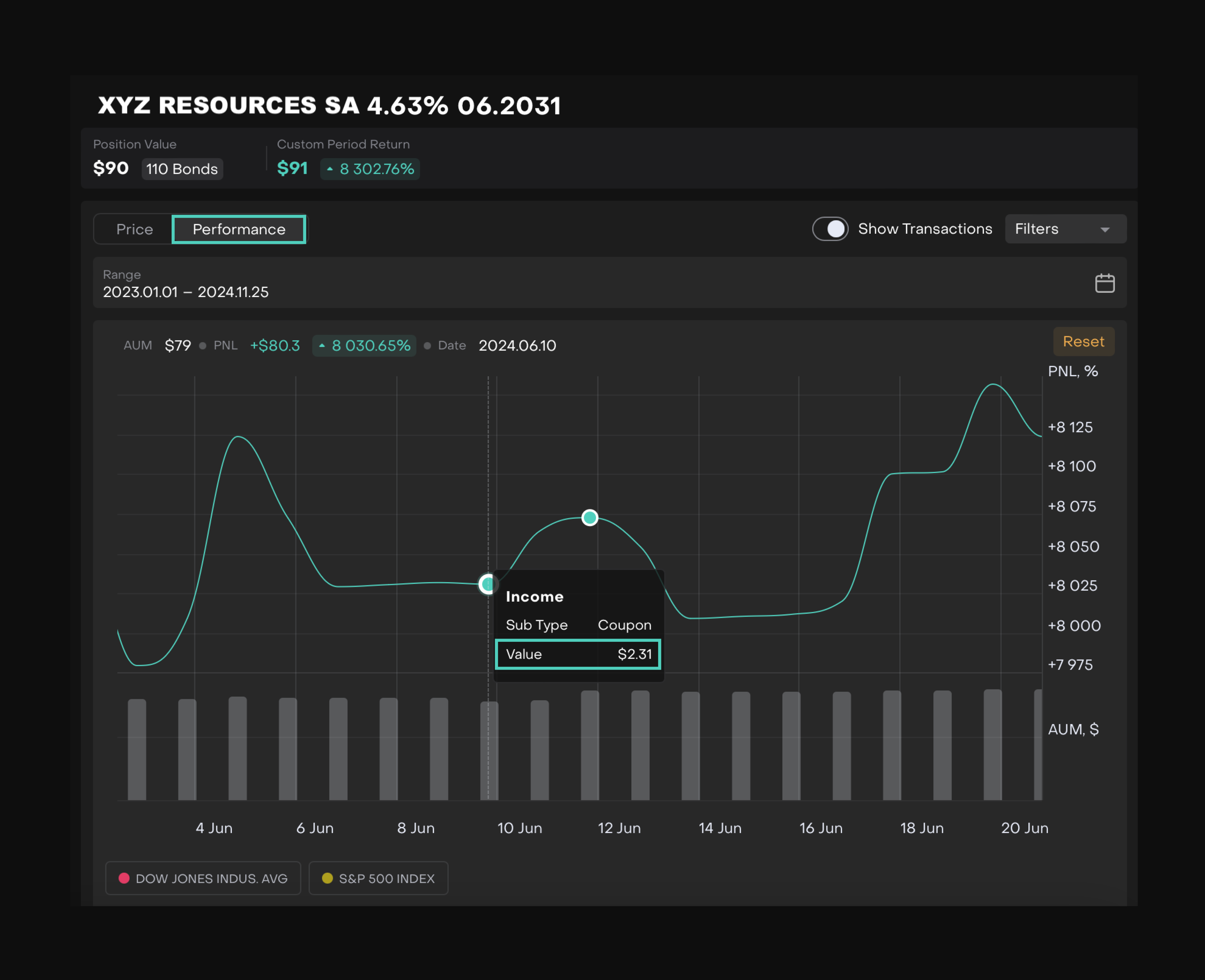Click the Filters dropdown arrow
This screenshot has width=1205, height=980.
tap(1105, 230)
